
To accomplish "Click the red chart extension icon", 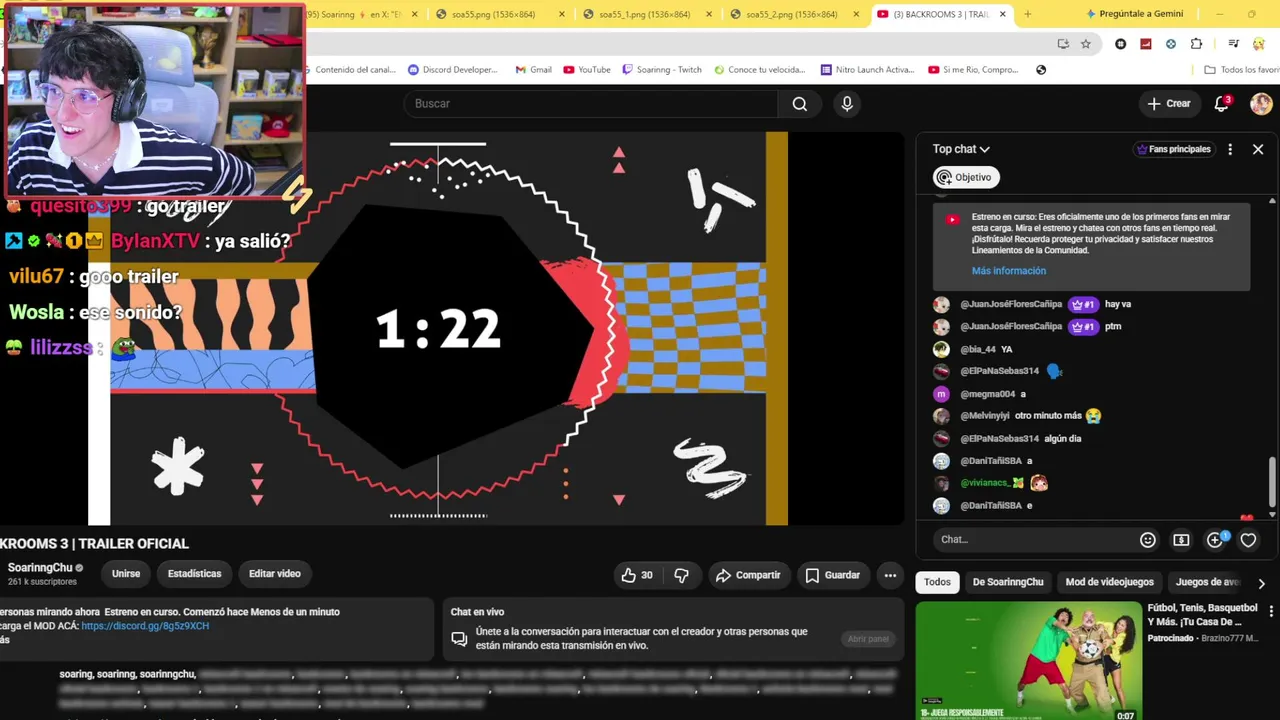I will click(x=1145, y=44).
